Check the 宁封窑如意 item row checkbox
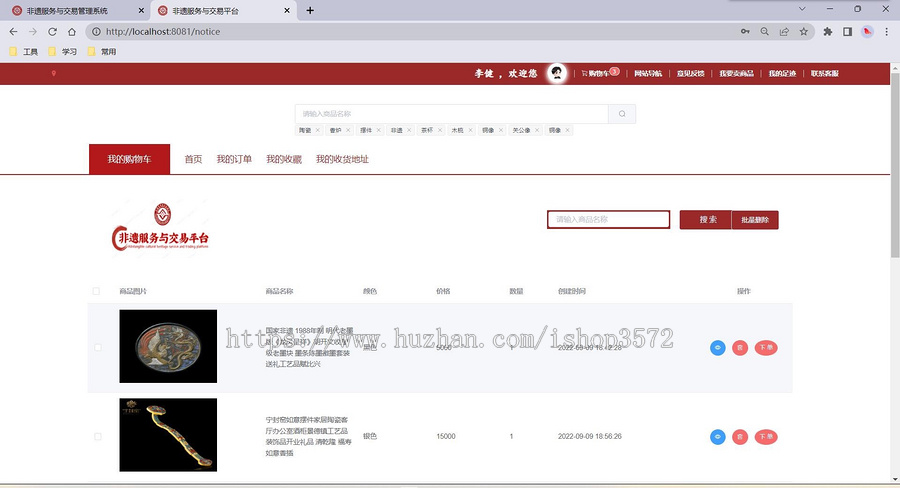Screen dimensions: 900x488 pyautogui.click(x=98, y=436)
